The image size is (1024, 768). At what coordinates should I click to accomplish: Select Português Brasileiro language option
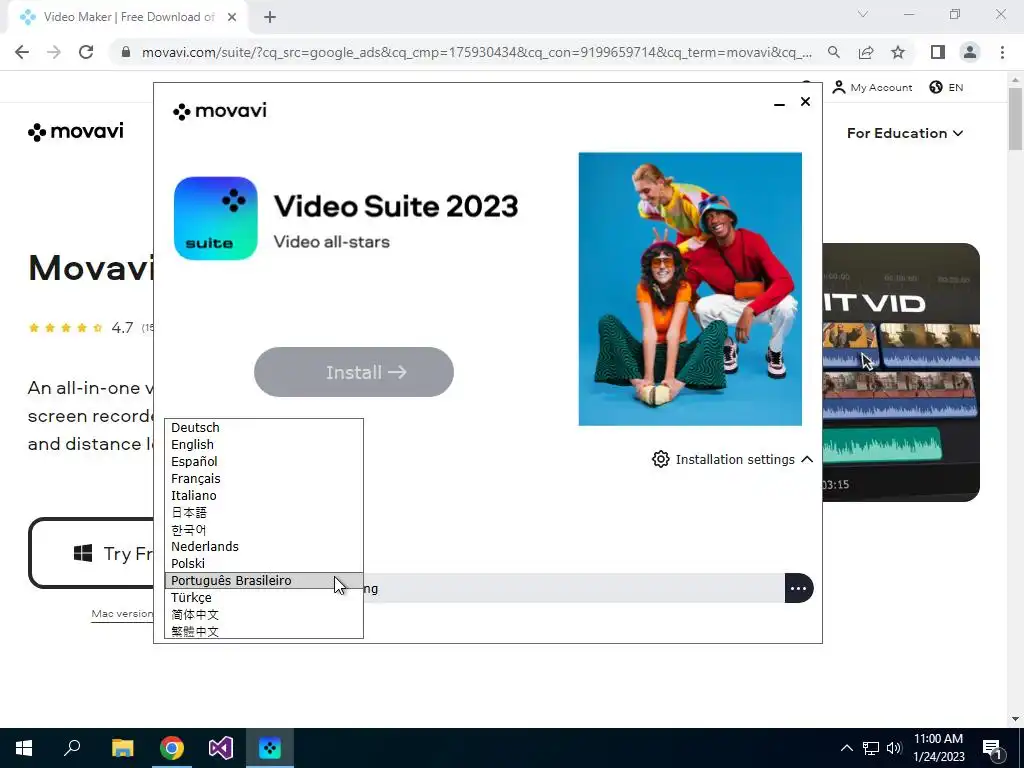[263, 581]
